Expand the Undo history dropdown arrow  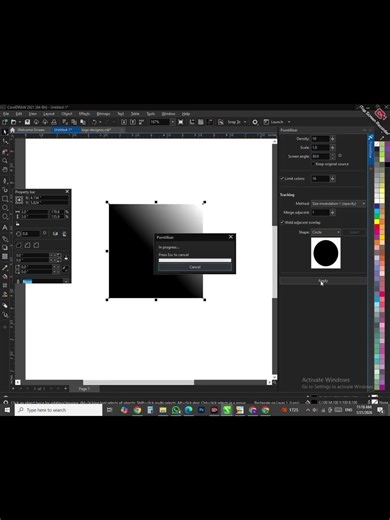click(x=100, y=122)
